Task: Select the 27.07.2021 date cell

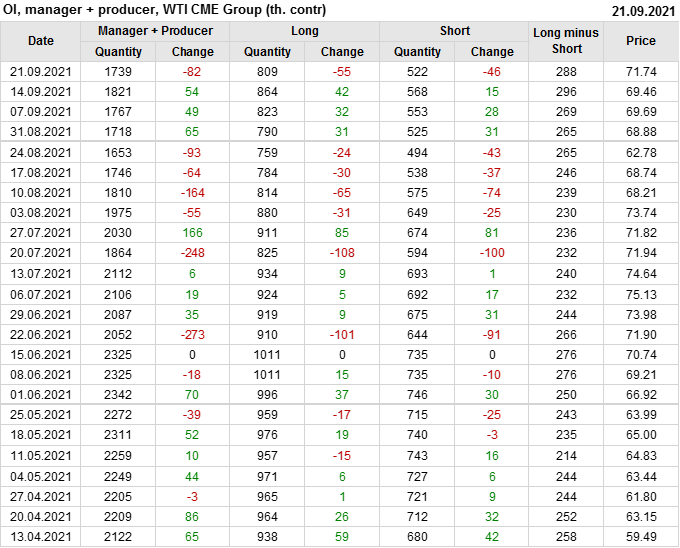Action: click(x=41, y=233)
